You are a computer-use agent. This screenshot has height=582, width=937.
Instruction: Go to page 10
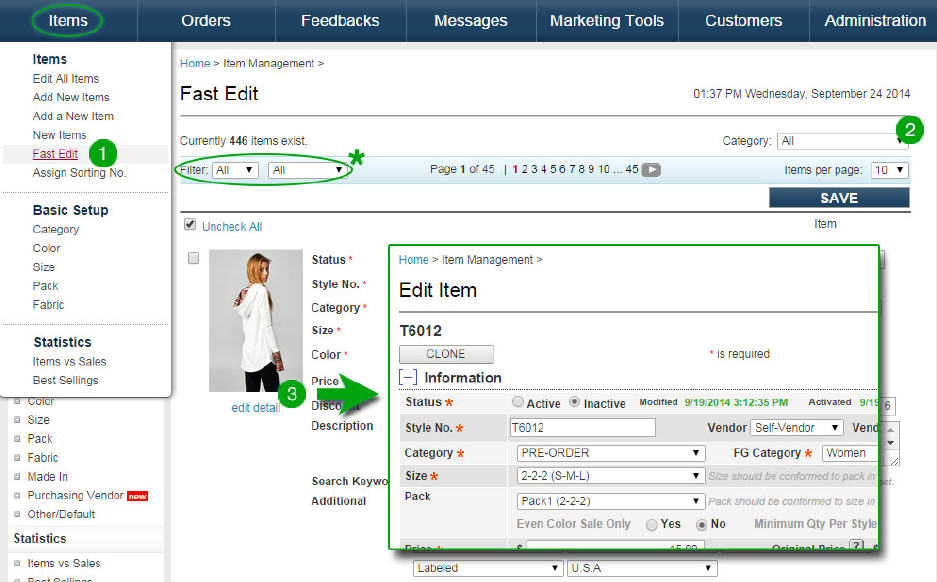pyautogui.click(x=604, y=170)
